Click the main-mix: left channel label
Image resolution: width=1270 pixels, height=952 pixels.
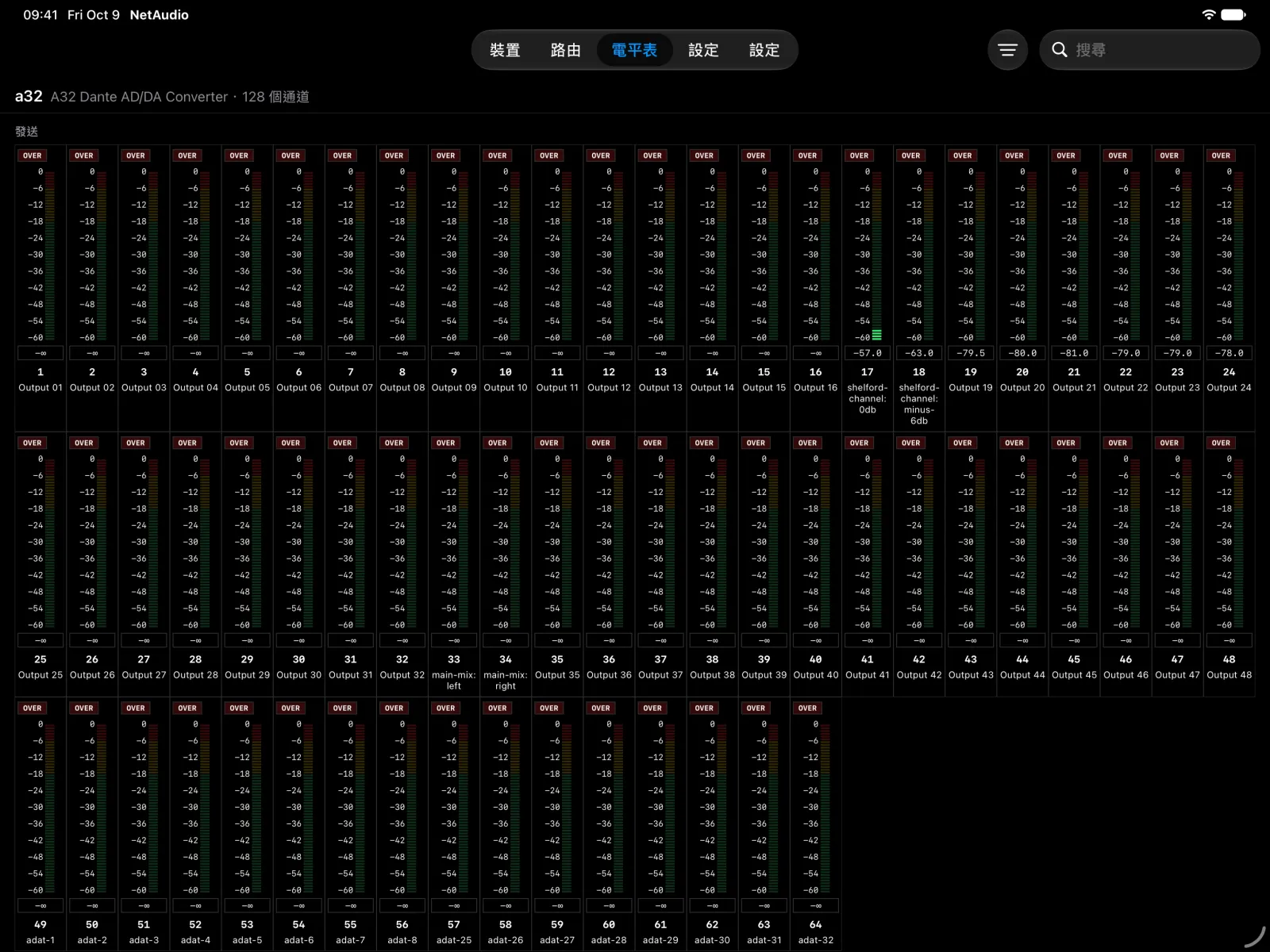[x=454, y=681]
